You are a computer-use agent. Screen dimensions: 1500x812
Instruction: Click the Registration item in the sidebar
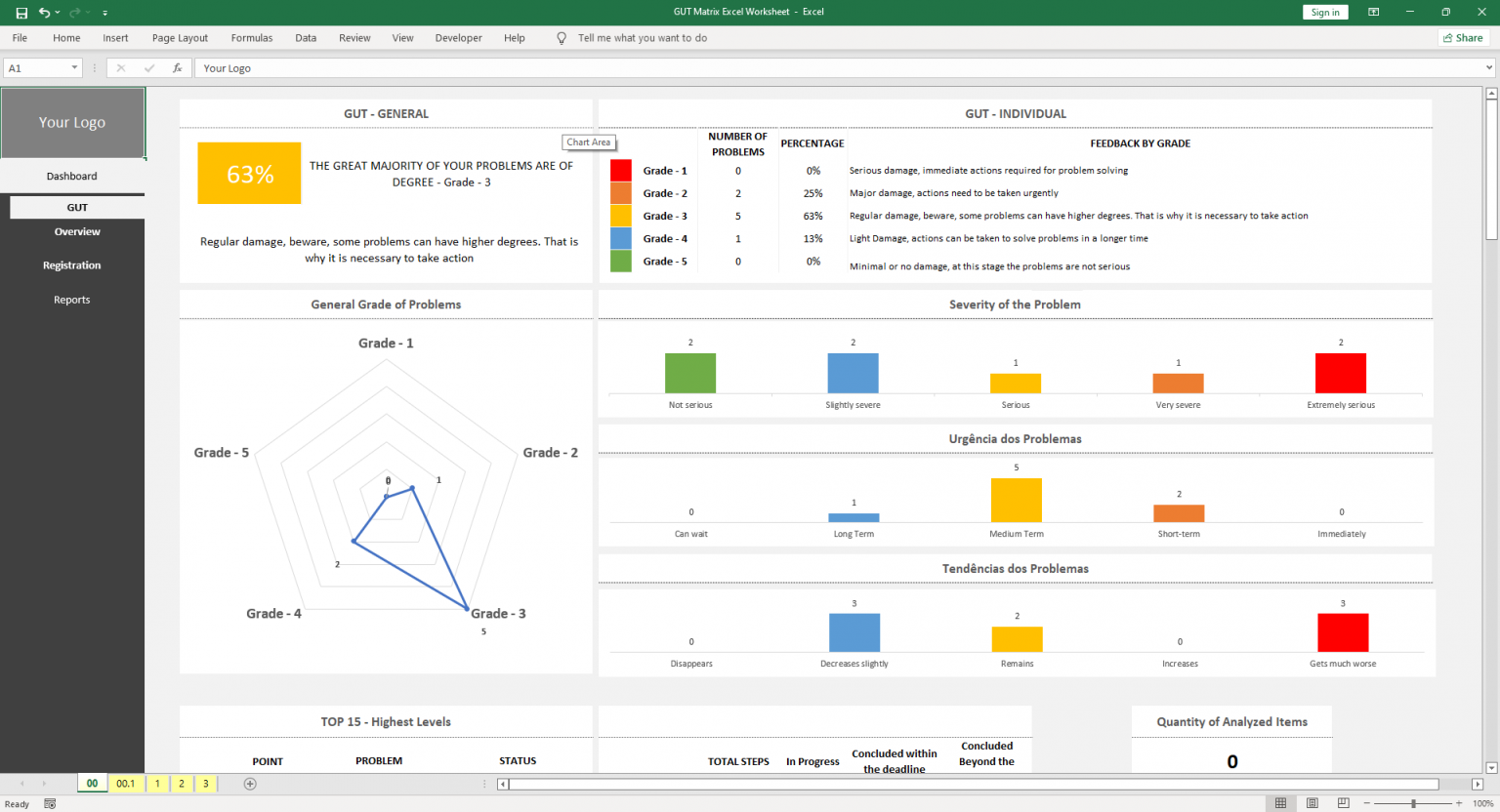pyautogui.click(x=71, y=264)
